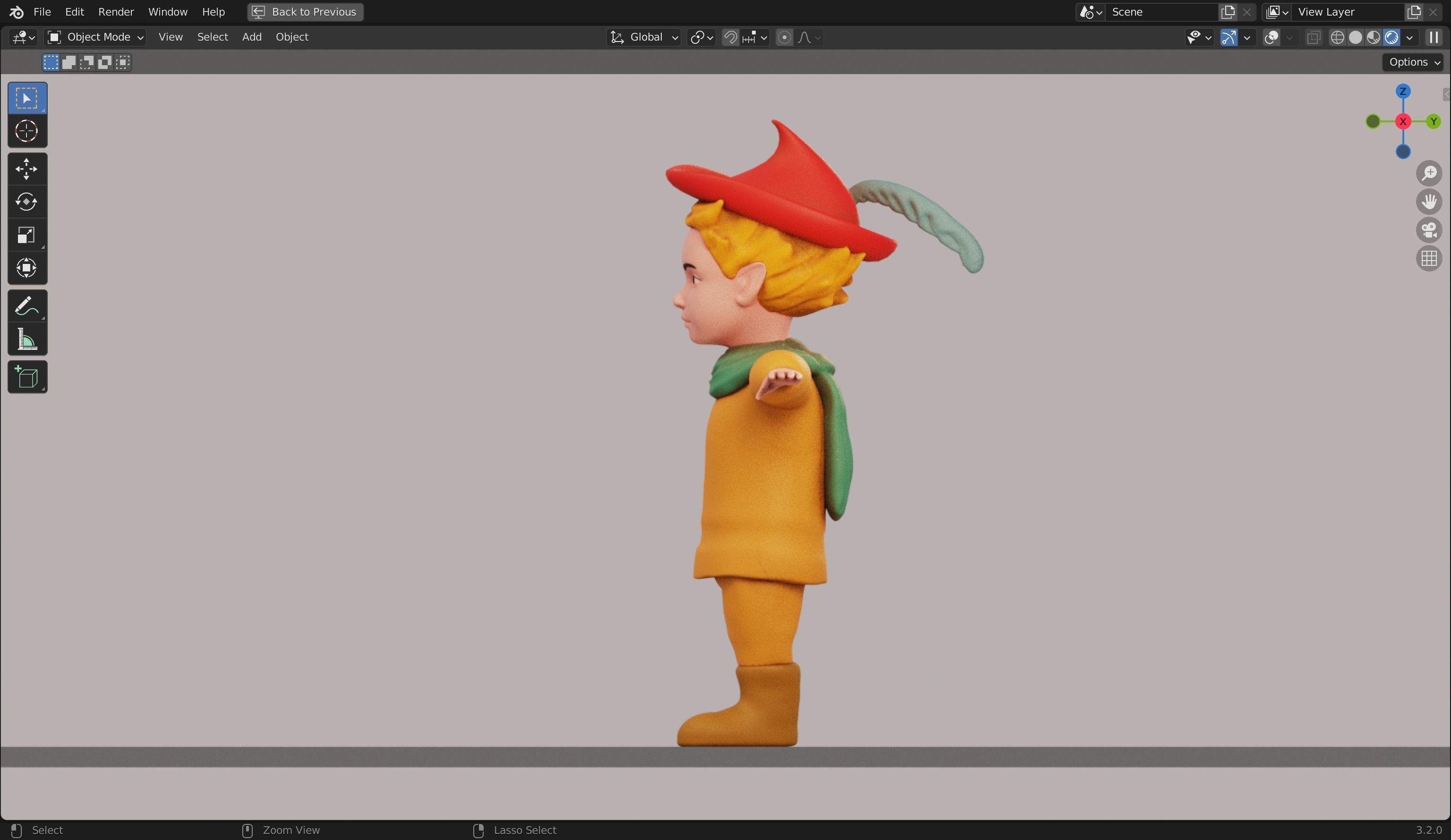Image resolution: width=1451 pixels, height=840 pixels.
Task: Open snapping options dropdown
Action: pos(755,37)
